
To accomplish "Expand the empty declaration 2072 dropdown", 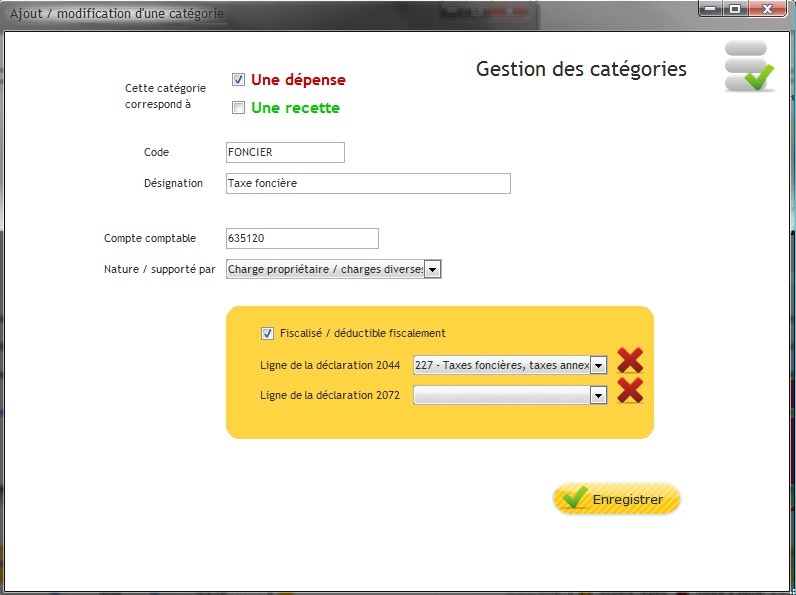I will pyautogui.click(x=599, y=395).
